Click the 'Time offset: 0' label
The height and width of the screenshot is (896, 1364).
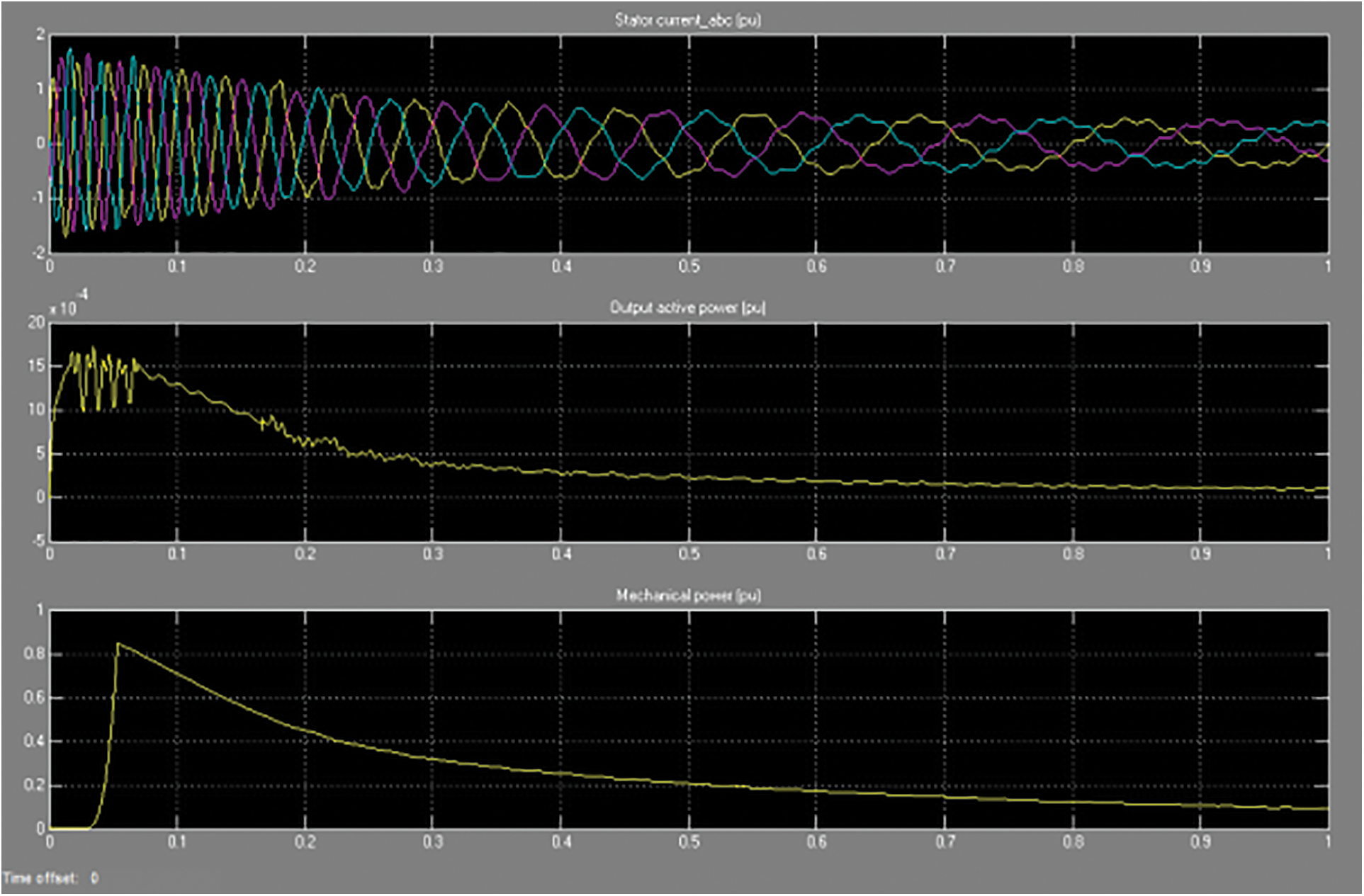(50, 878)
